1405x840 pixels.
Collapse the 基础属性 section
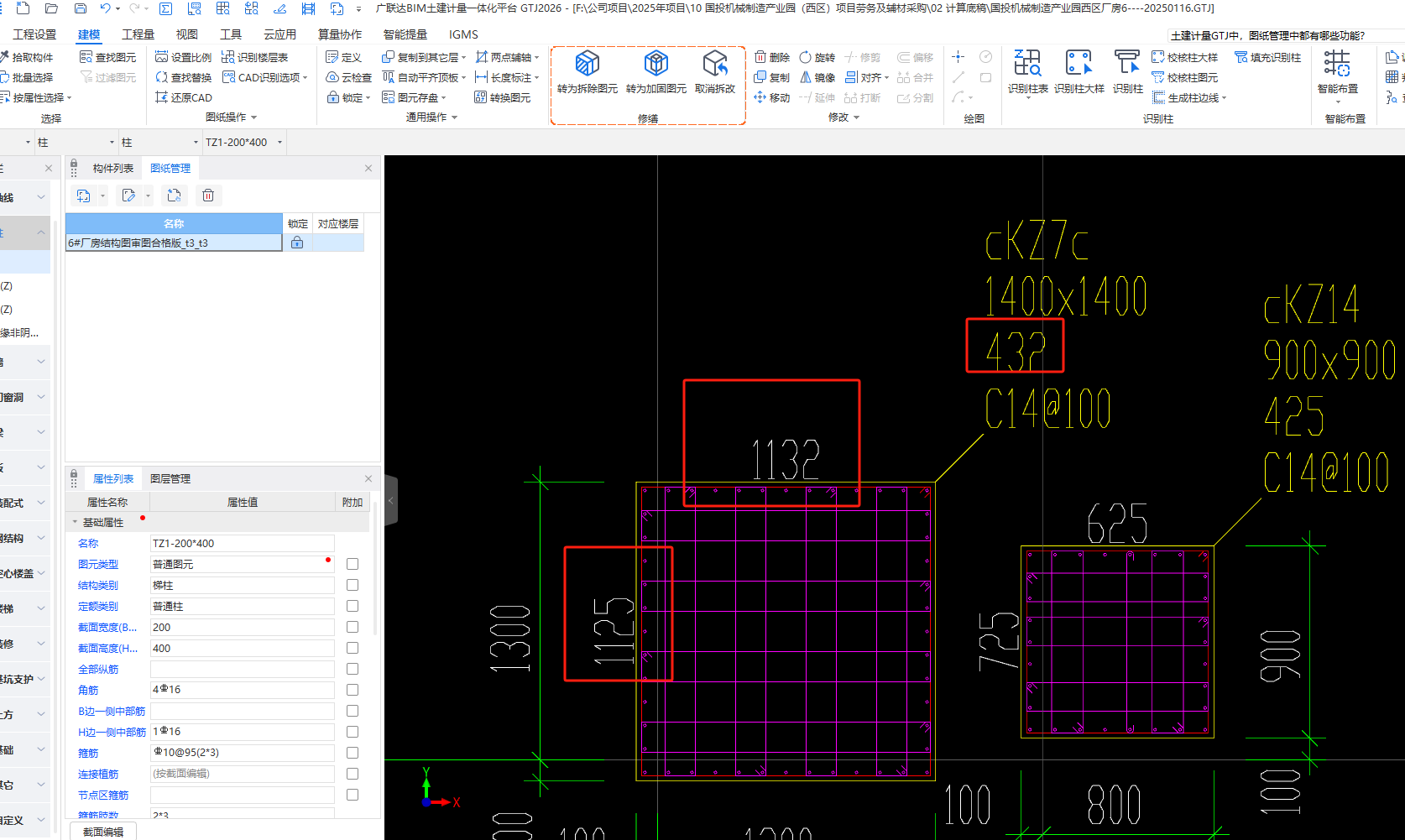(x=75, y=522)
